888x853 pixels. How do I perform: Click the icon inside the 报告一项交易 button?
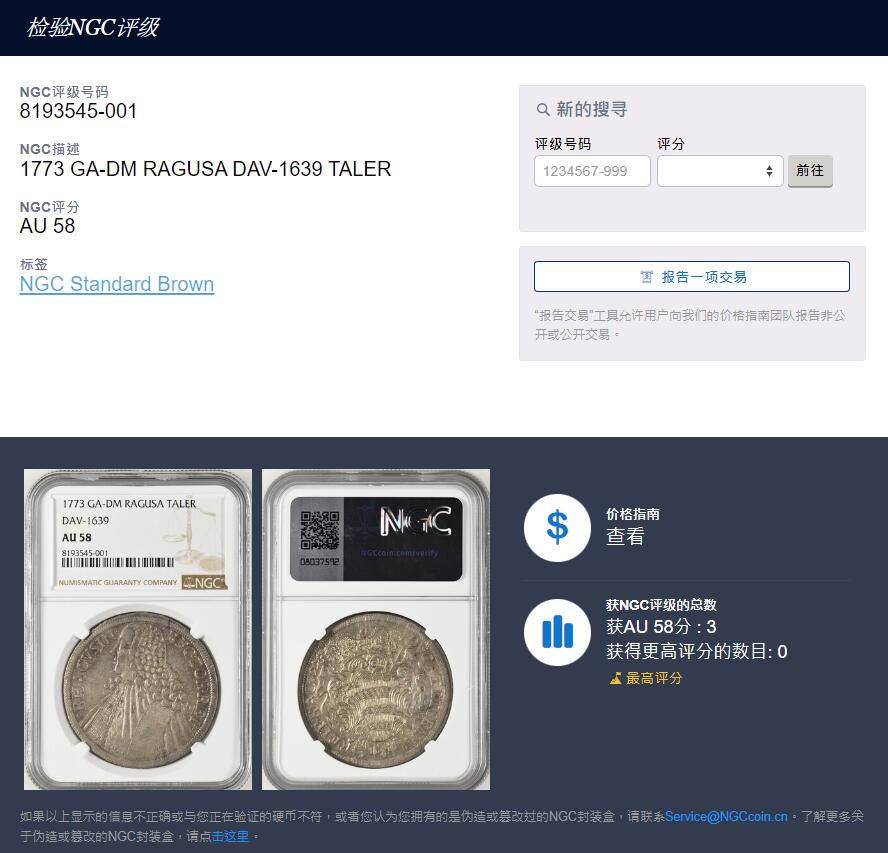coord(646,276)
